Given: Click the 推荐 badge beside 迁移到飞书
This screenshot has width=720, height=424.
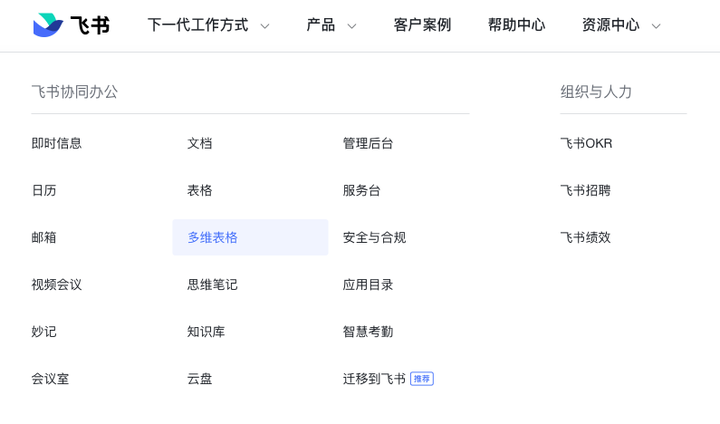Looking at the screenshot, I should (422, 379).
